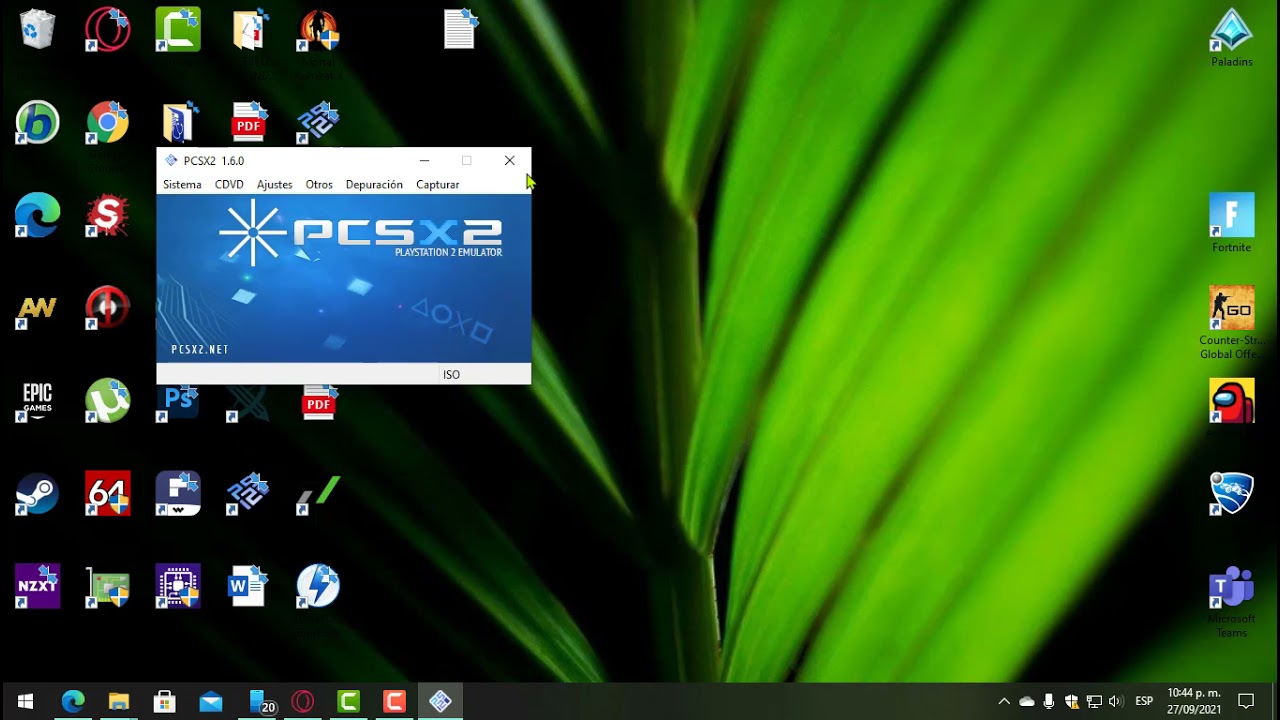Open the Depuración menu in PCSX2
Image resolution: width=1280 pixels, height=720 pixels.
374,185
